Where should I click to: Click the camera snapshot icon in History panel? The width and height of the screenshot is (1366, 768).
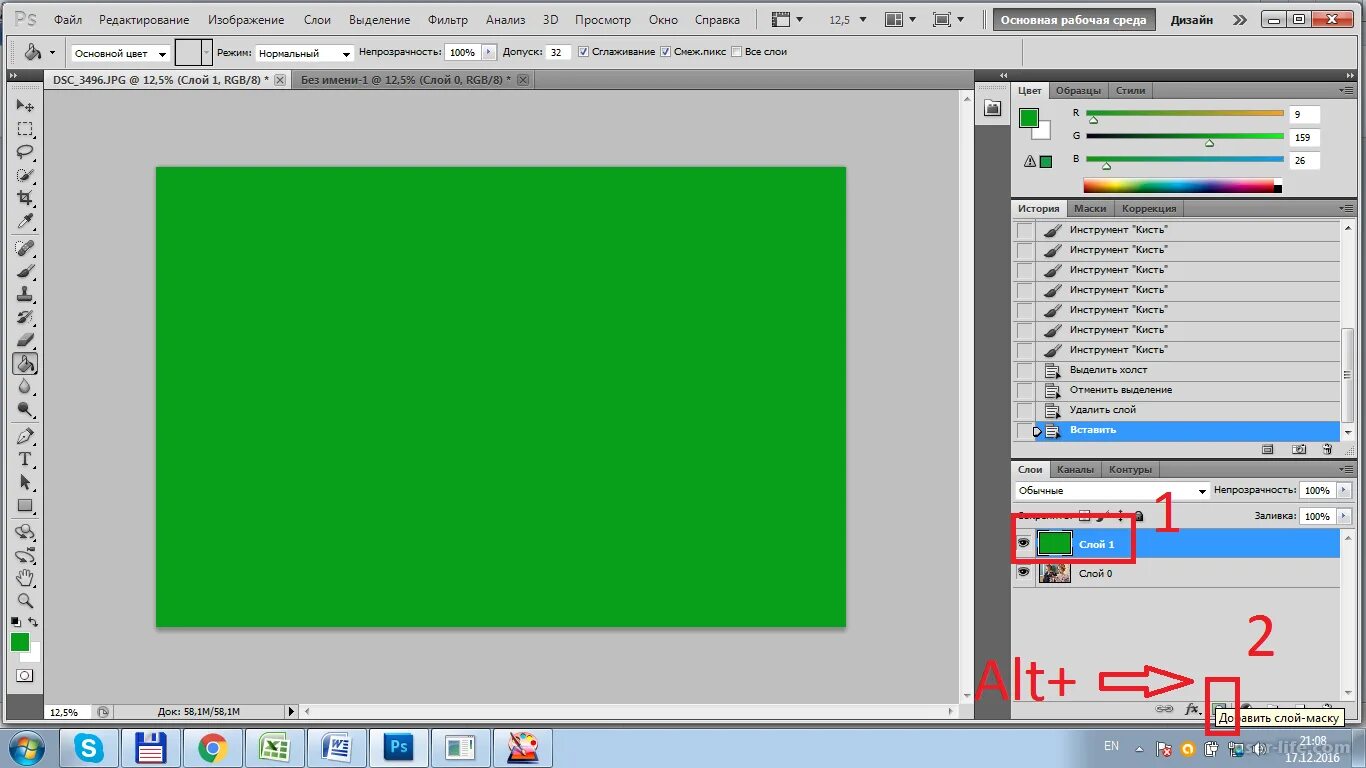[x=1299, y=450]
